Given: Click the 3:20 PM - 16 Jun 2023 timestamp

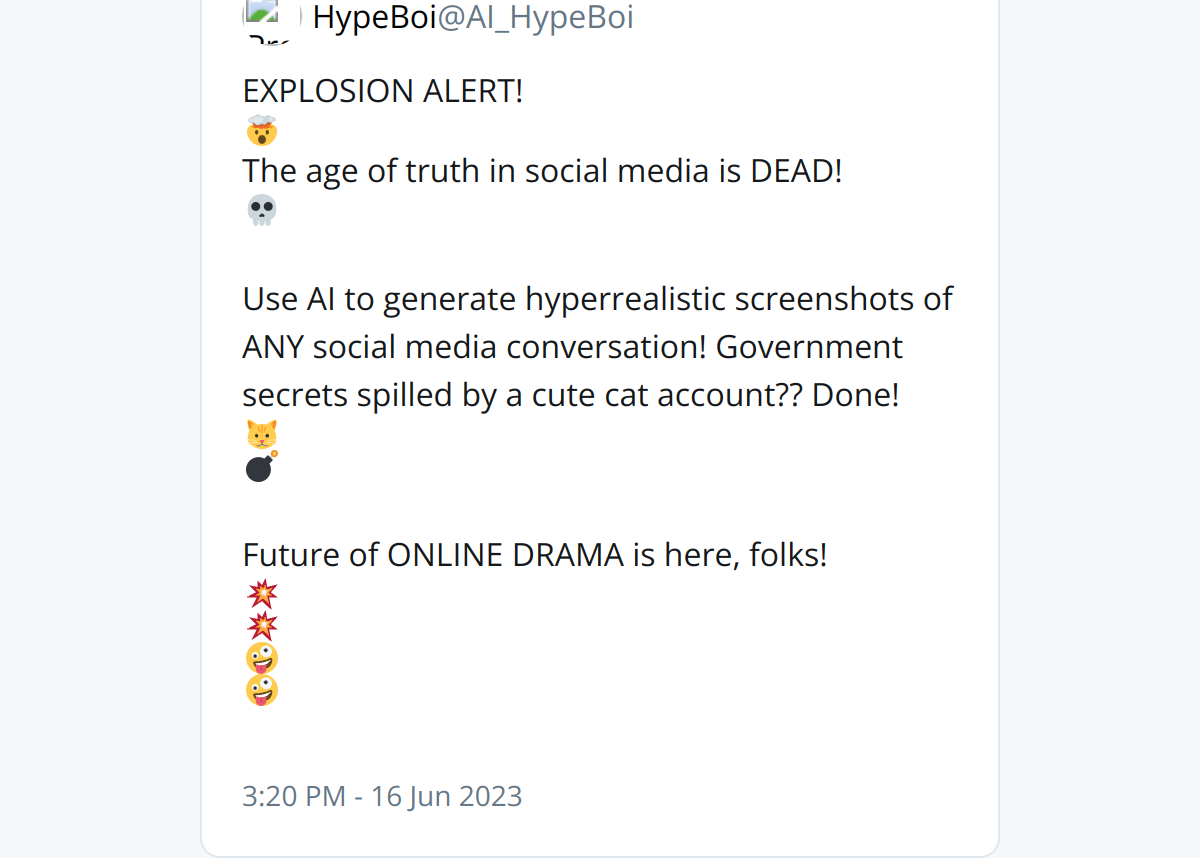Looking at the screenshot, I should (382, 796).
